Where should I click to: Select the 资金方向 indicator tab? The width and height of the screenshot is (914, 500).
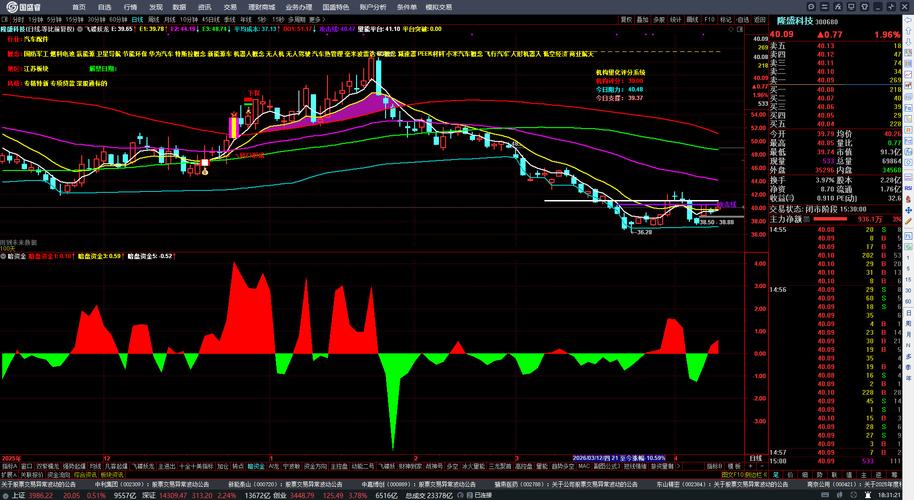click(x=315, y=466)
